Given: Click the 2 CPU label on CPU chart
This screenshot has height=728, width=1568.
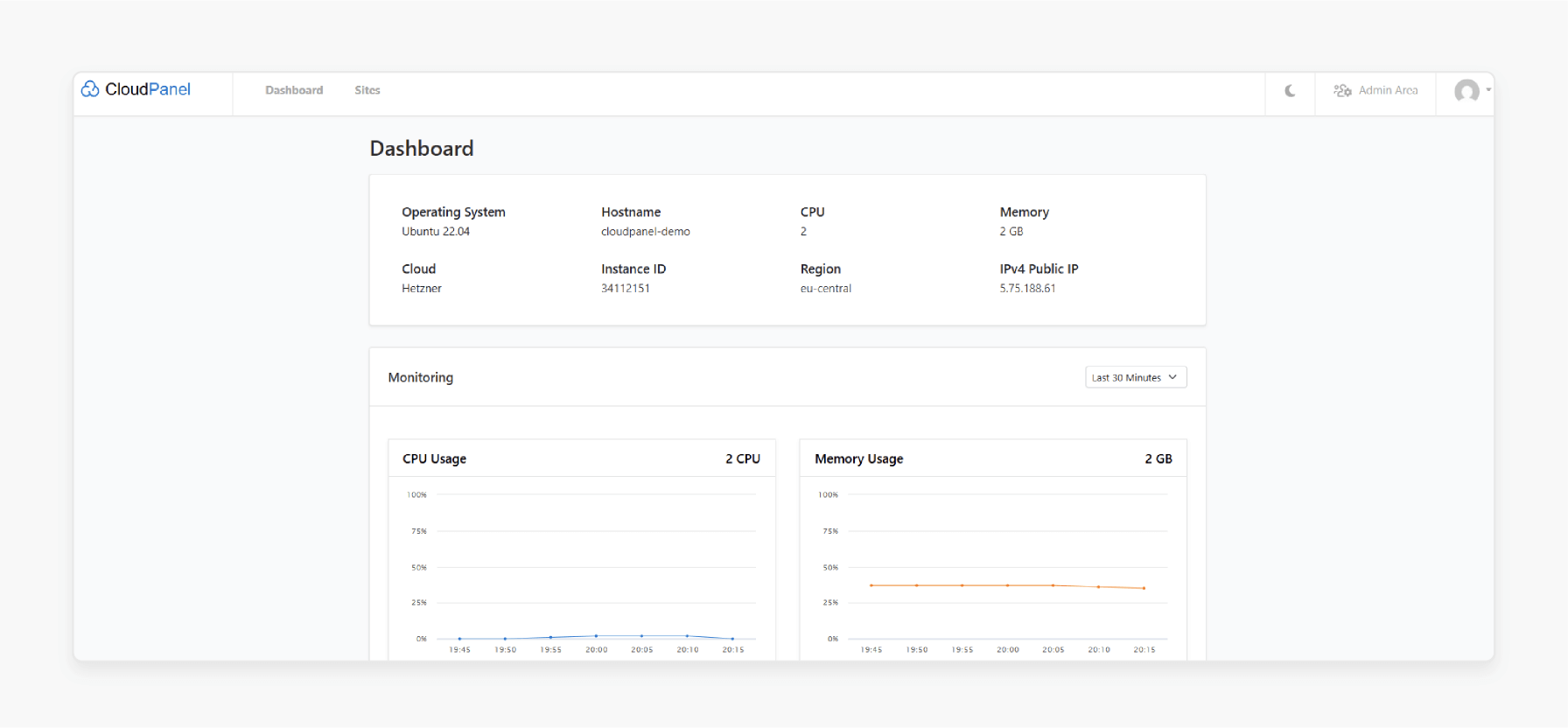Looking at the screenshot, I should (743, 459).
